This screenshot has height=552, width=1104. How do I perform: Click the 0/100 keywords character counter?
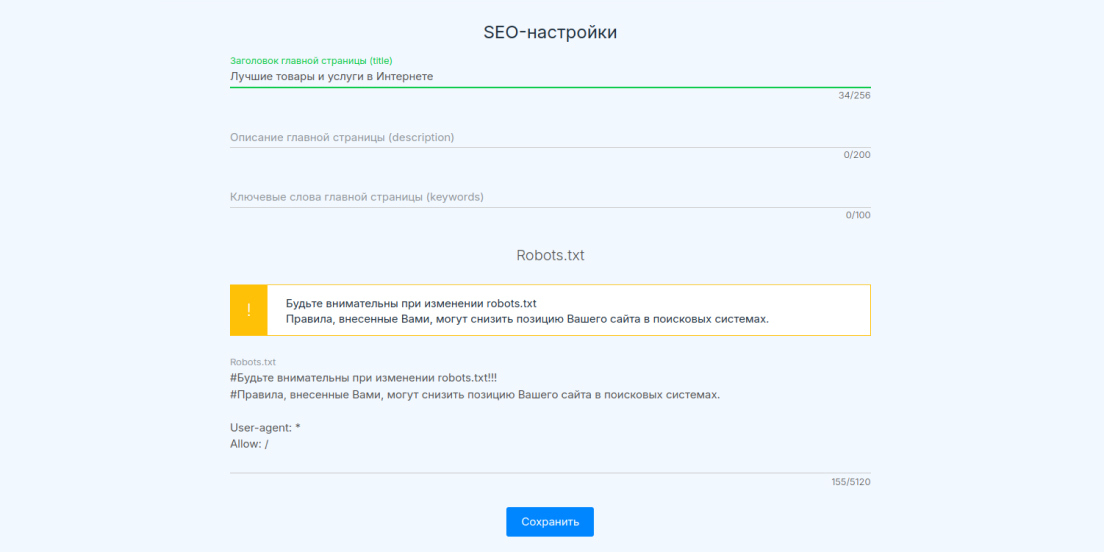pyautogui.click(x=858, y=215)
